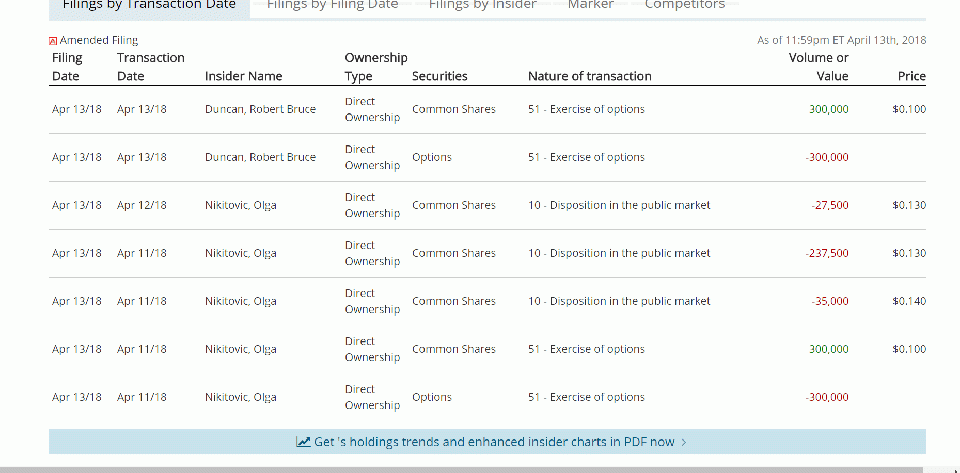Viewport: 960px width, 473px height.
Task: Go to the Marker tab
Action: 591,5
